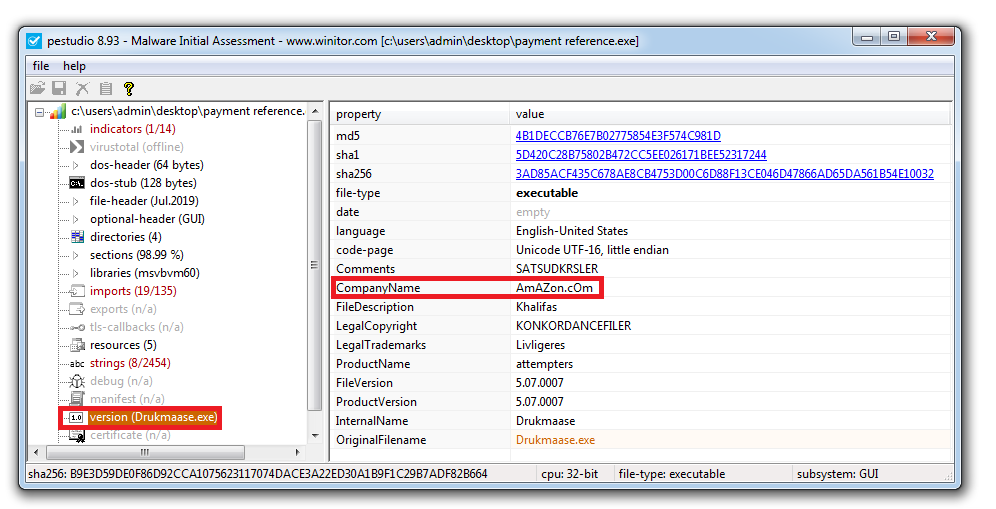Select strings (8/2454) tree item
Image resolution: width=996 pixels, height=509 pixels.
[x=130, y=363]
